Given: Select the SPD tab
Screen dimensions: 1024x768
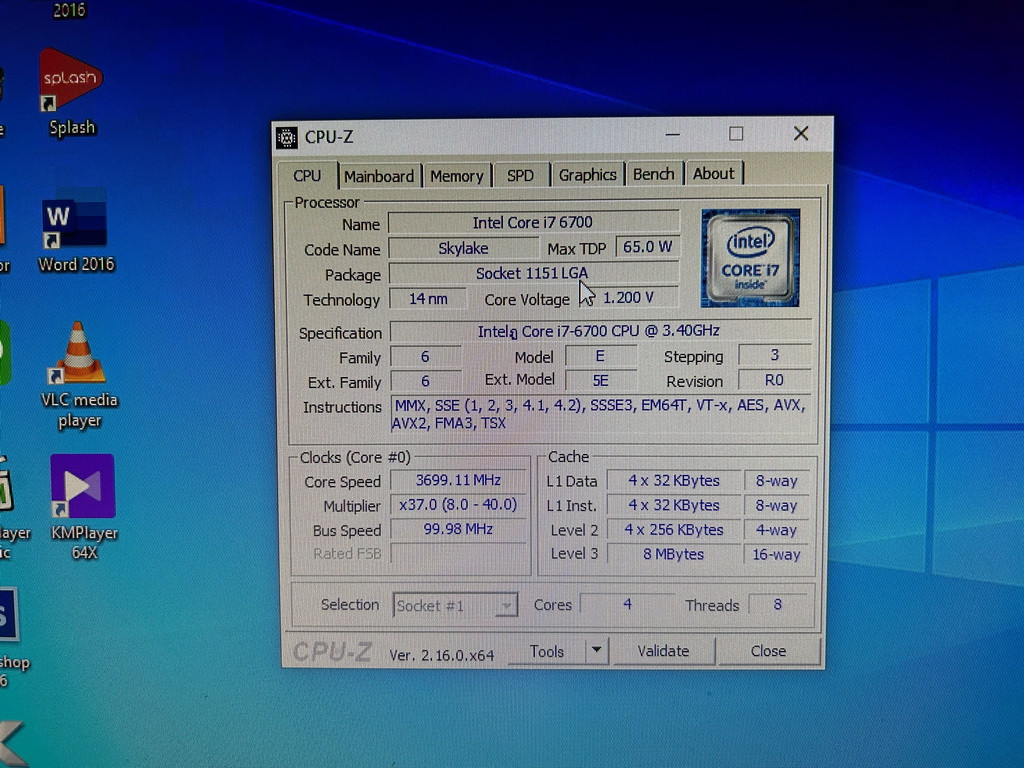Looking at the screenshot, I should point(520,175).
